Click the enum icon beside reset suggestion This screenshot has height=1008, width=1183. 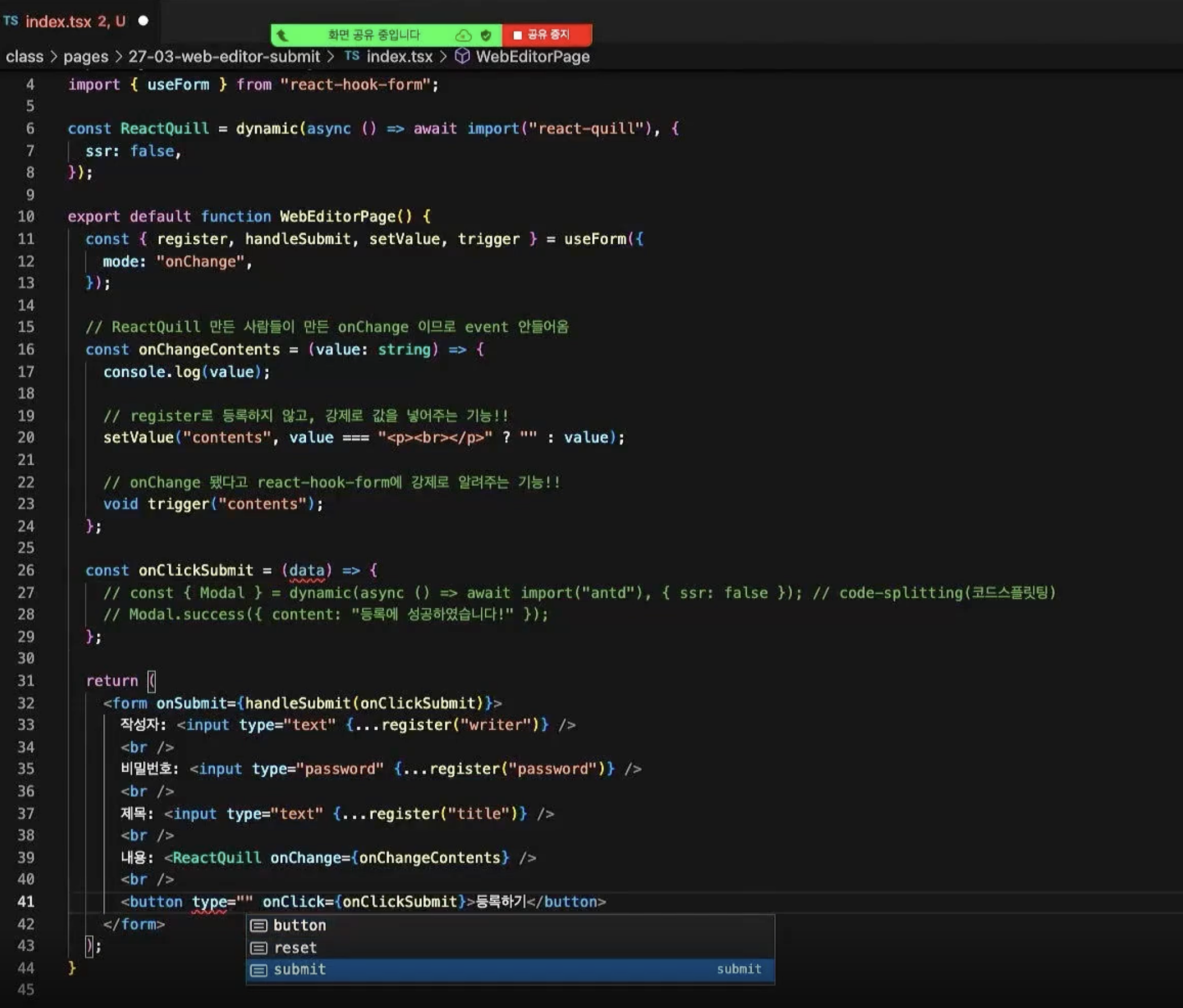[259, 948]
